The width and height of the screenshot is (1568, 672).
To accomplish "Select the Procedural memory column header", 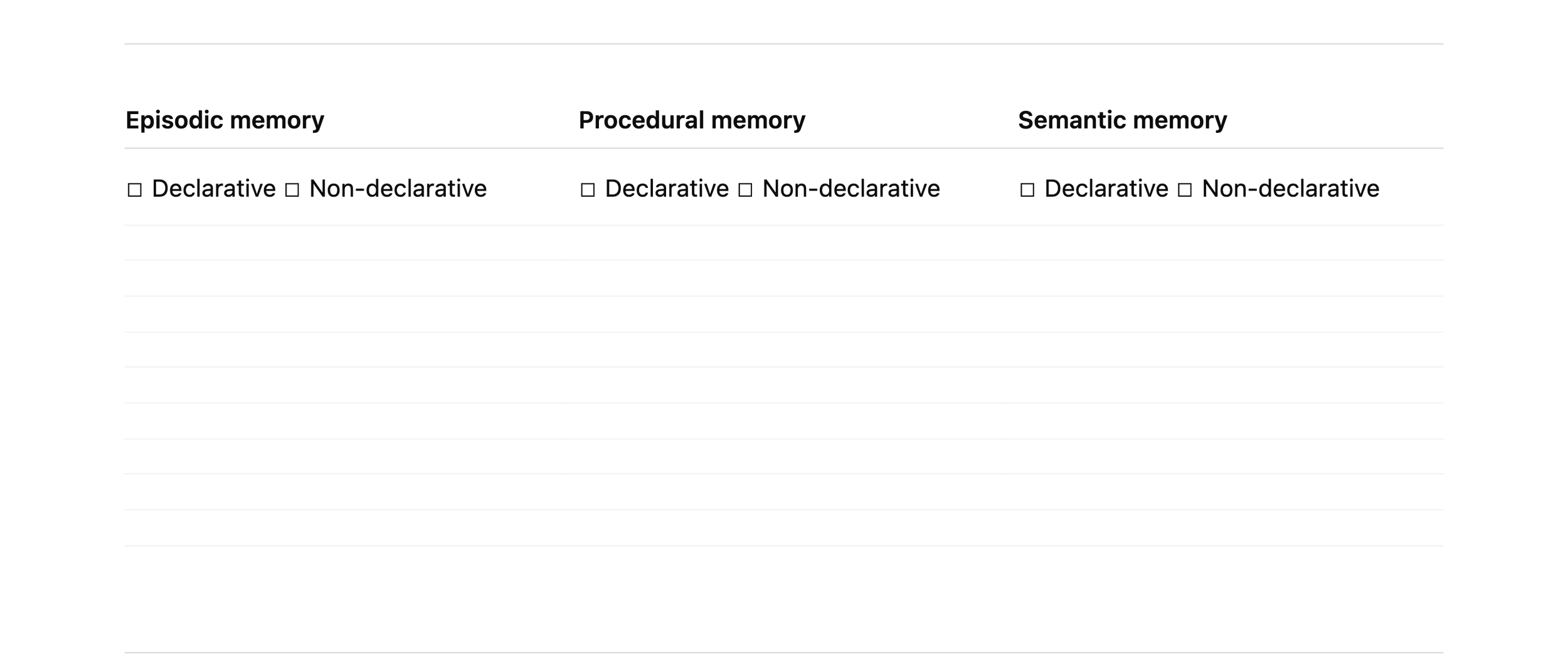I will 692,120.
